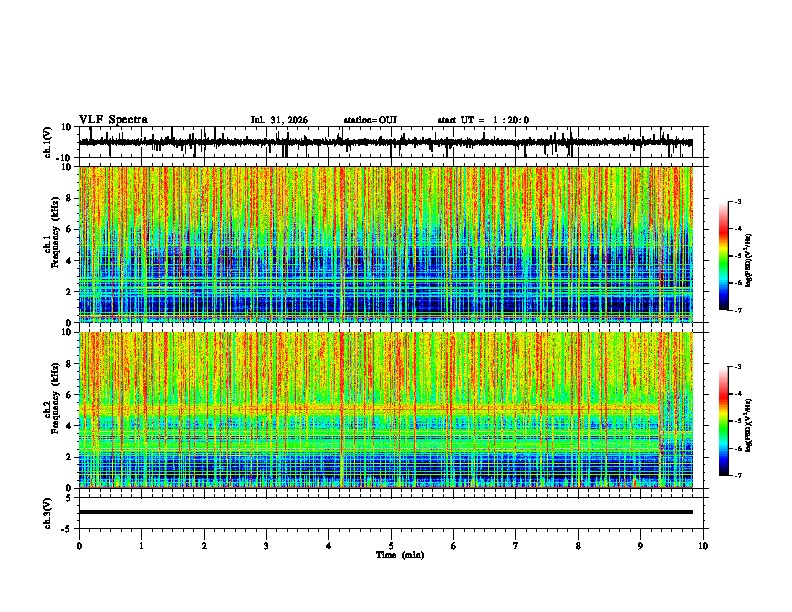This screenshot has height=612, width=792.
Task: Click the orange 5 kHz band in ch.2 spectrogram
Action: (x=369, y=406)
